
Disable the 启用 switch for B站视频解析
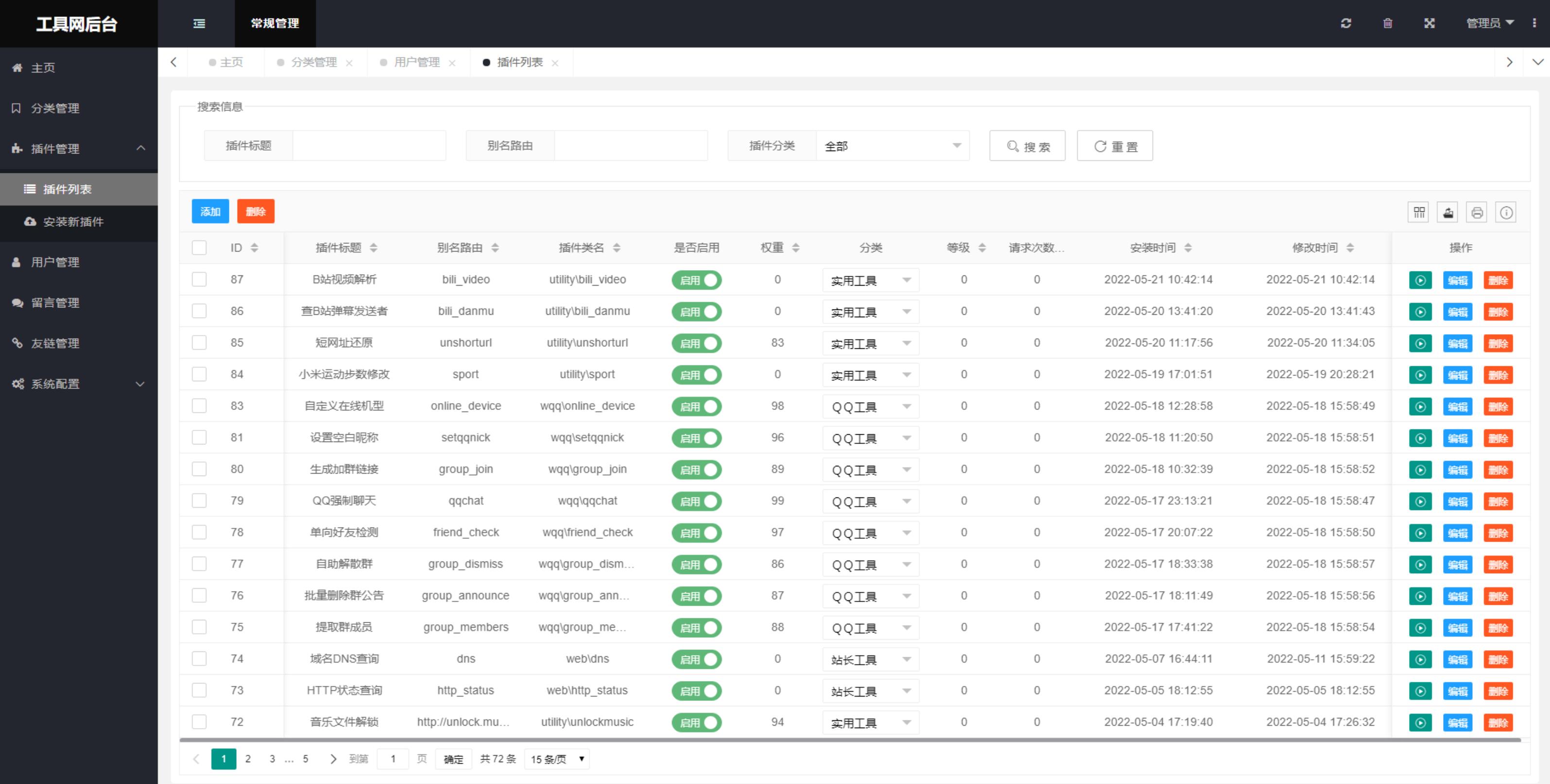tap(696, 280)
